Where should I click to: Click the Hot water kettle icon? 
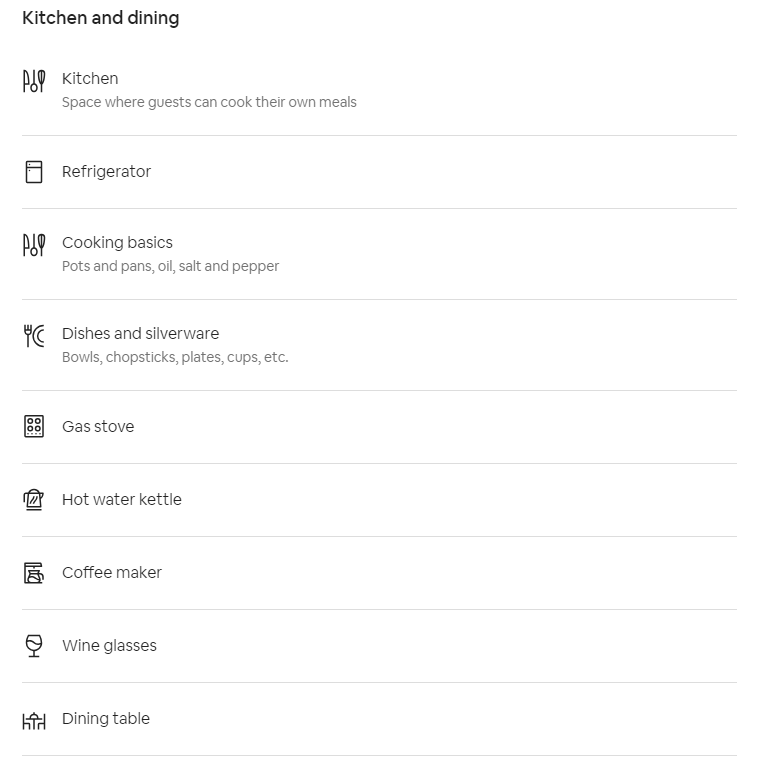click(34, 500)
